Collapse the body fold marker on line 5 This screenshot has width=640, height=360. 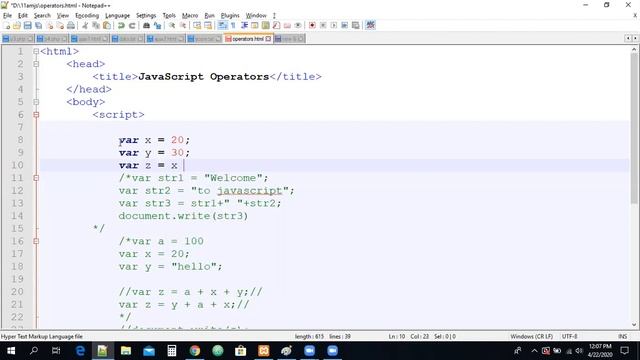[x=36, y=102]
